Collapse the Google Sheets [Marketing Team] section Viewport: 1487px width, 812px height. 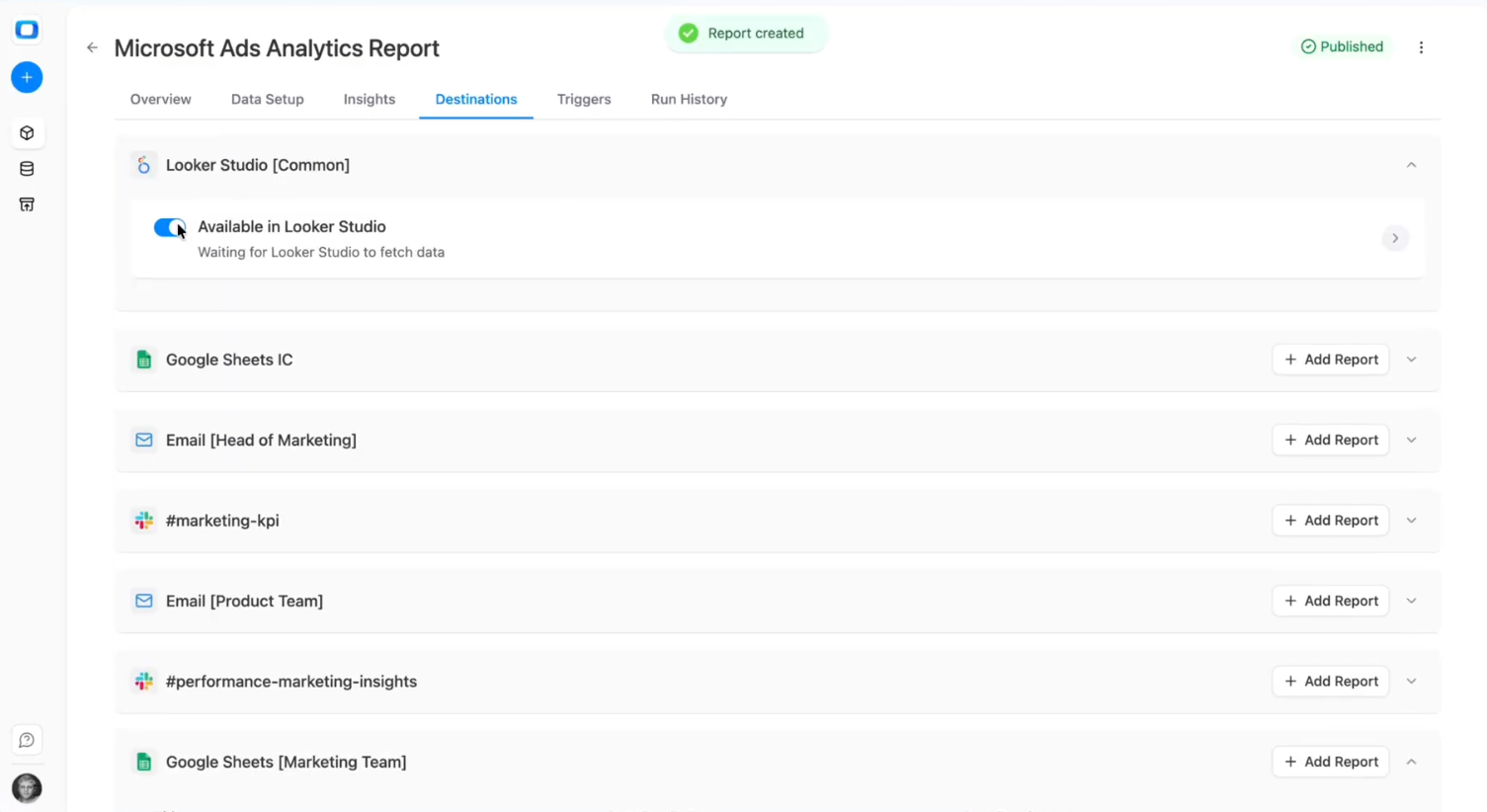pyautogui.click(x=1411, y=762)
